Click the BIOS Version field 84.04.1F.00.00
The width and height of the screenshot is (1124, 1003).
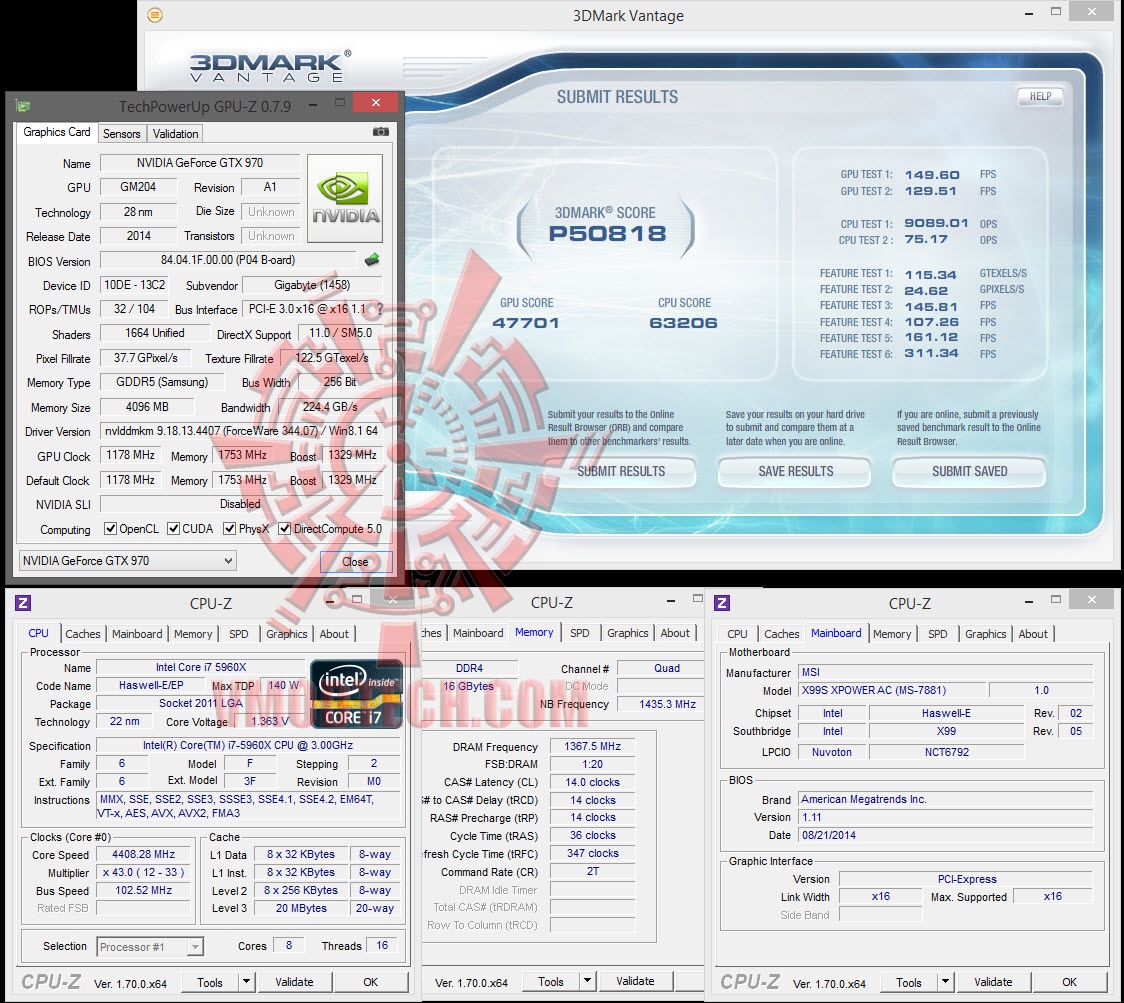pyautogui.click(x=228, y=260)
